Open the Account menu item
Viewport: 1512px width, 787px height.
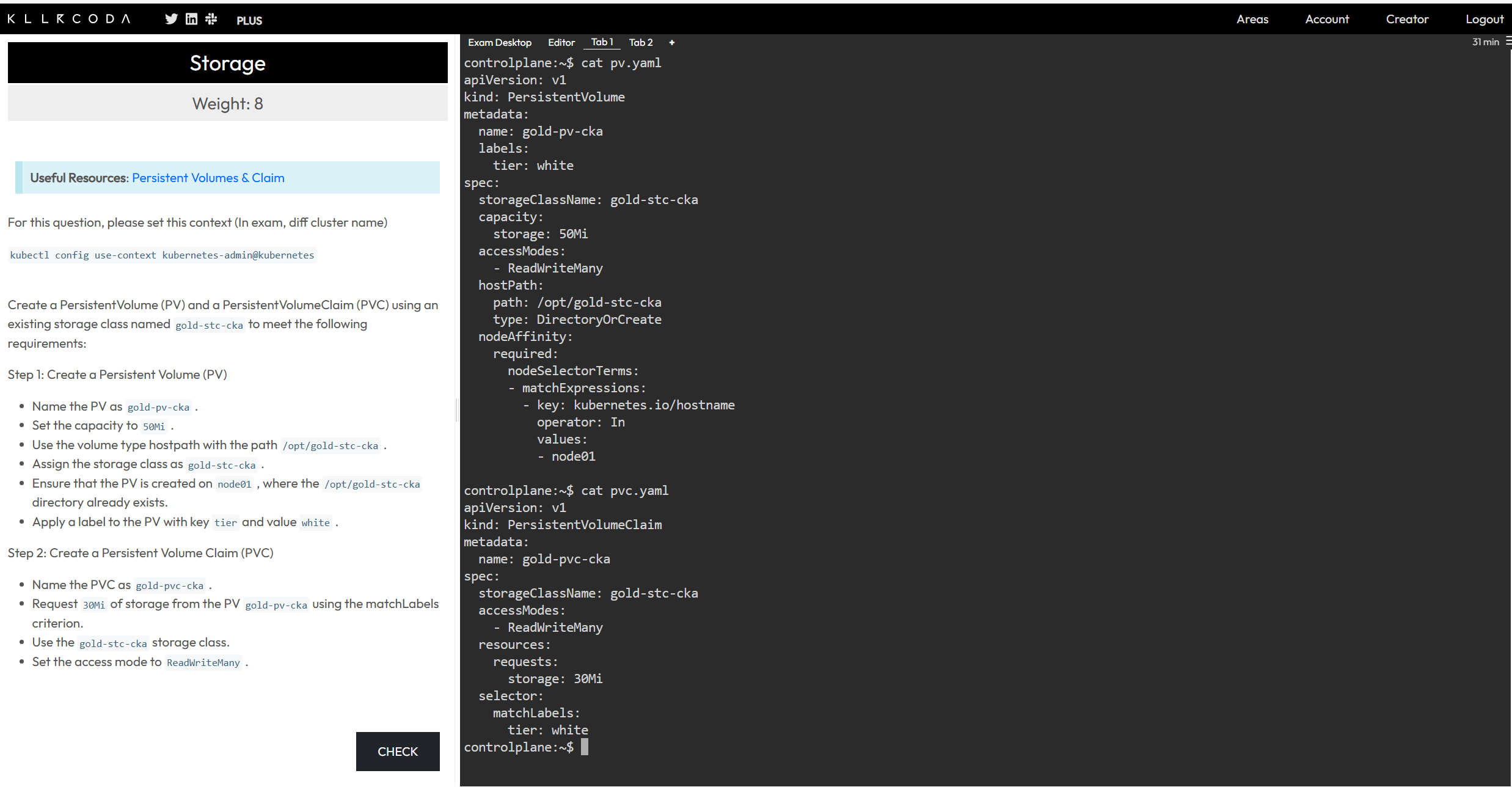[1326, 19]
